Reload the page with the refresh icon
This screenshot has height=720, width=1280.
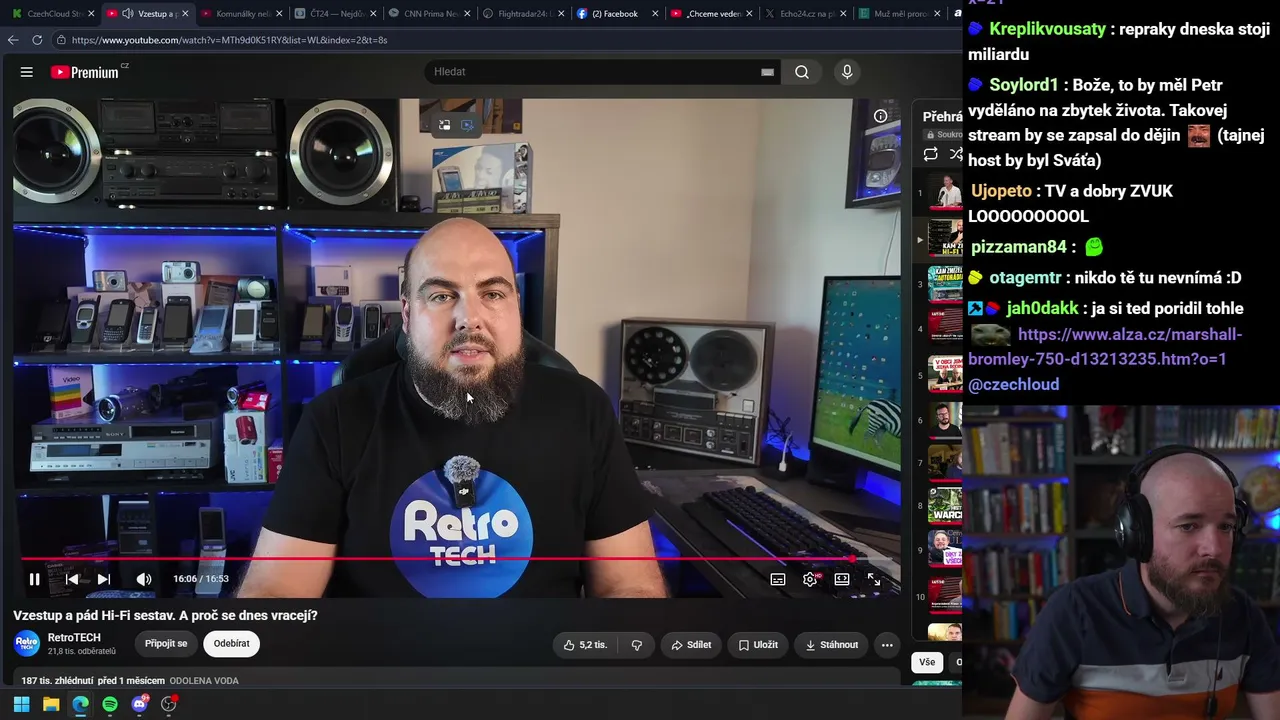tap(37, 40)
